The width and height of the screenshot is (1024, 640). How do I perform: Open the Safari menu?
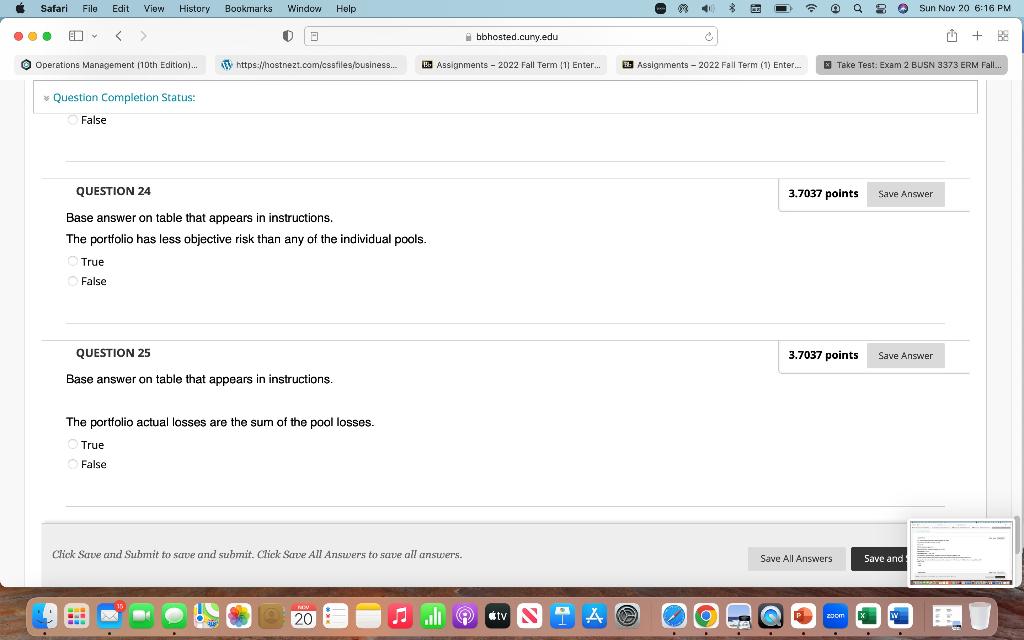(54, 8)
